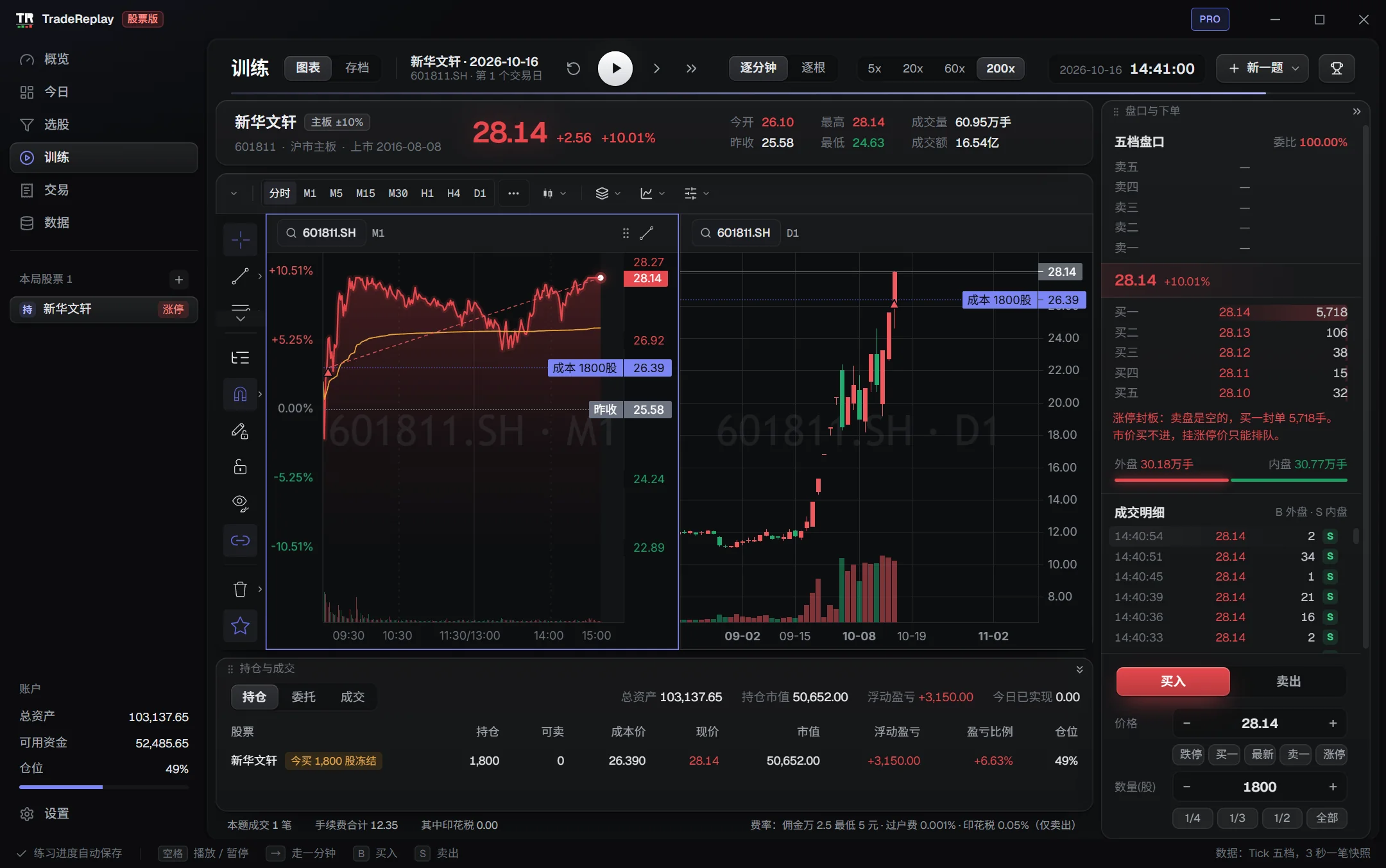Toggle drawings visibility eye icon

click(240, 504)
